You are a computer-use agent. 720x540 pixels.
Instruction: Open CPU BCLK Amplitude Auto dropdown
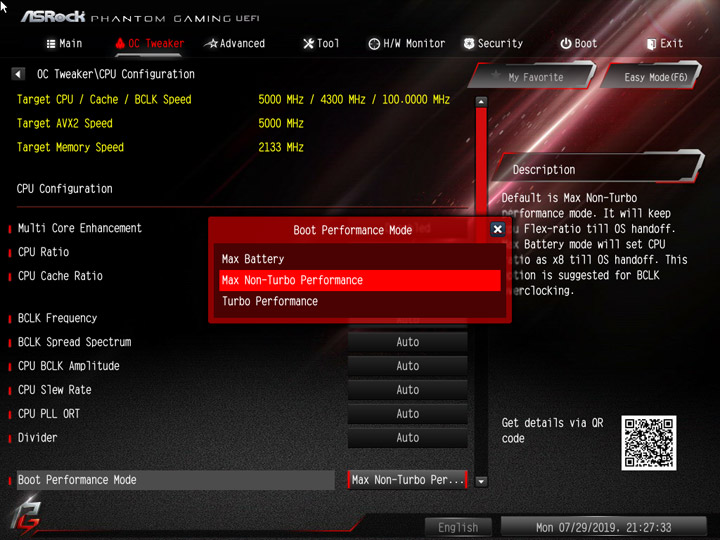point(407,366)
